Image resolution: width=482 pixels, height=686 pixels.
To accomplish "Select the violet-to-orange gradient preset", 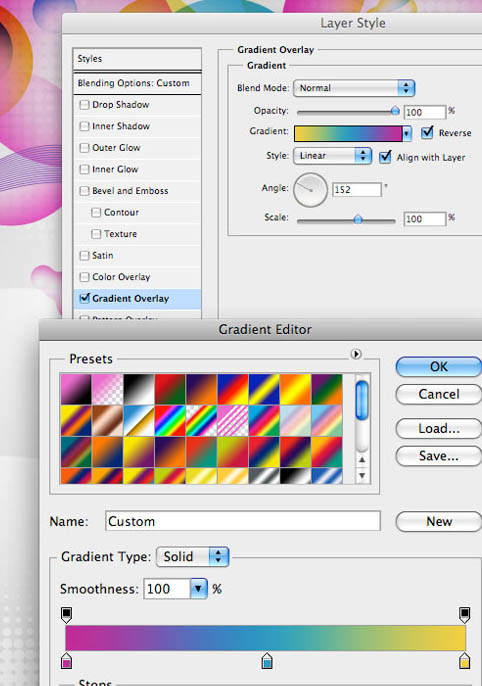I will pyautogui.click(x=202, y=389).
